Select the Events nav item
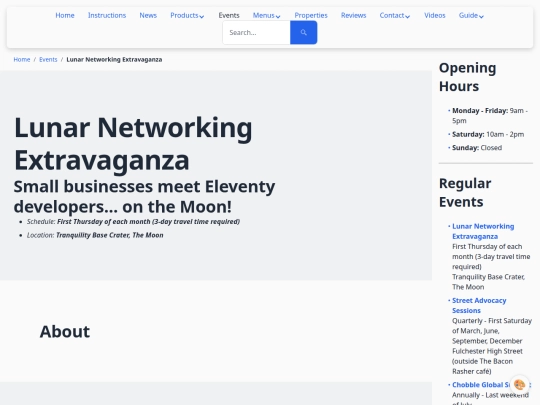The width and height of the screenshot is (540, 405). [x=229, y=15]
